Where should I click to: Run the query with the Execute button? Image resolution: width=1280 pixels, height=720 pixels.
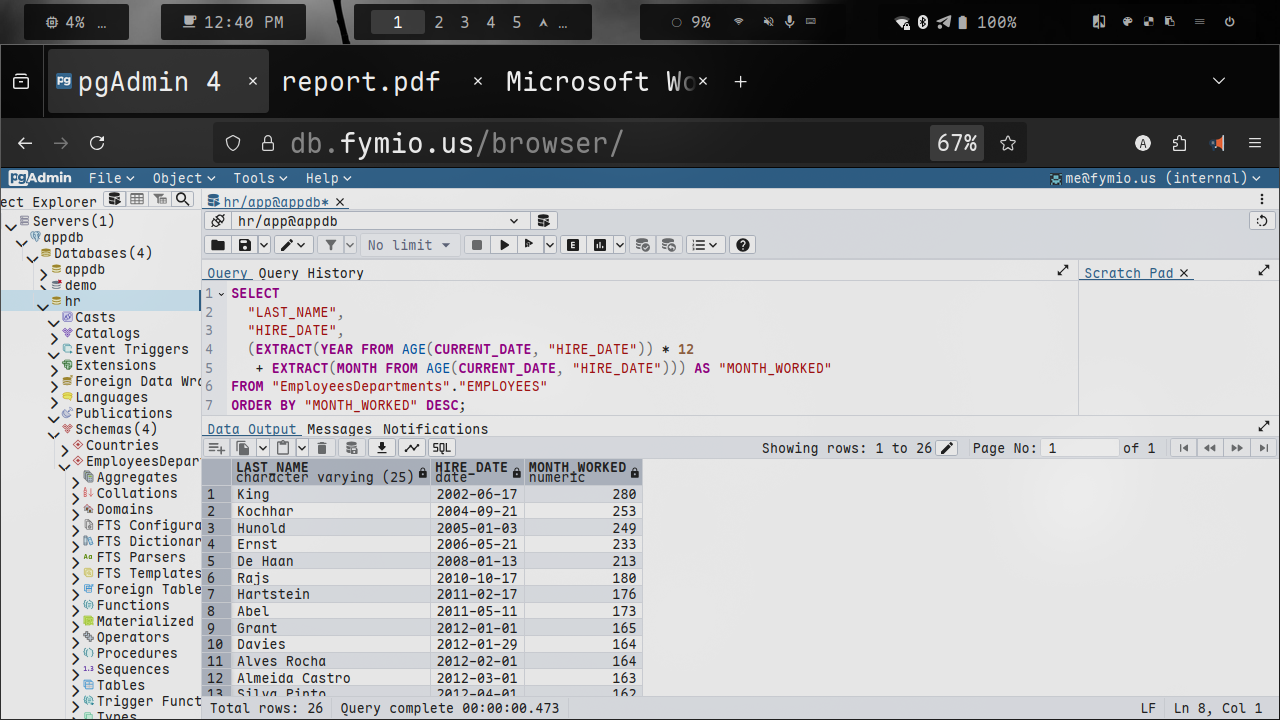coord(504,245)
